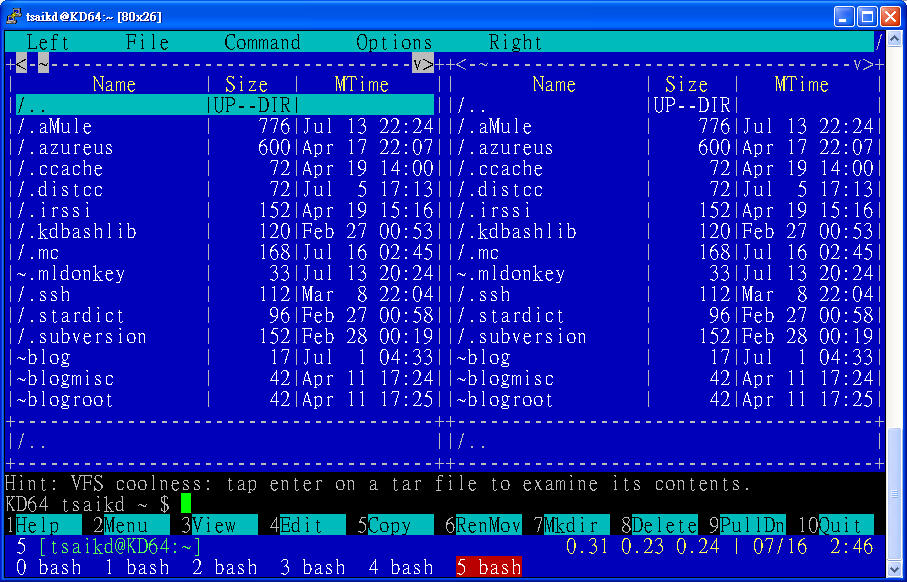Open the Command menu

point(262,42)
